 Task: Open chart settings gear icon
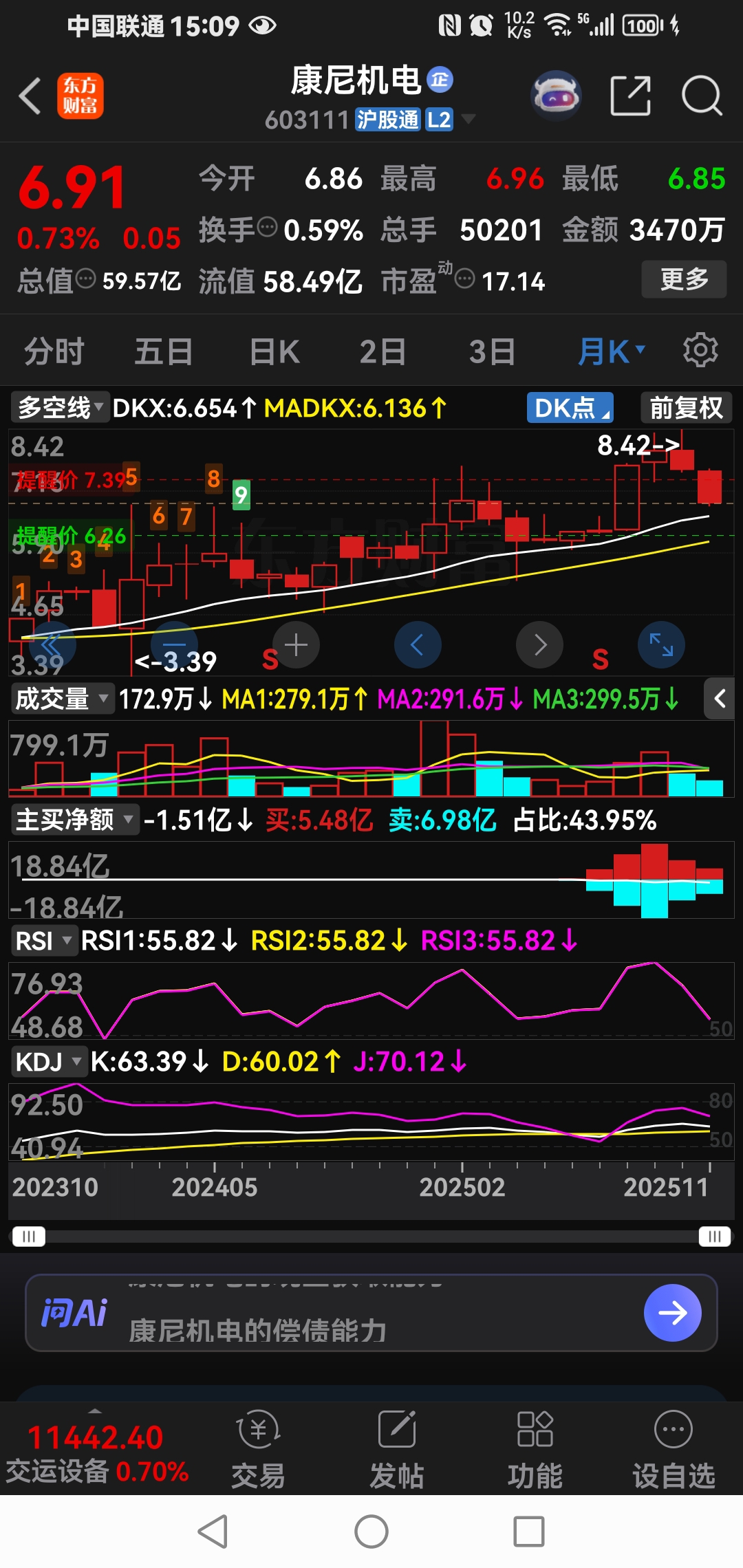pos(700,351)
